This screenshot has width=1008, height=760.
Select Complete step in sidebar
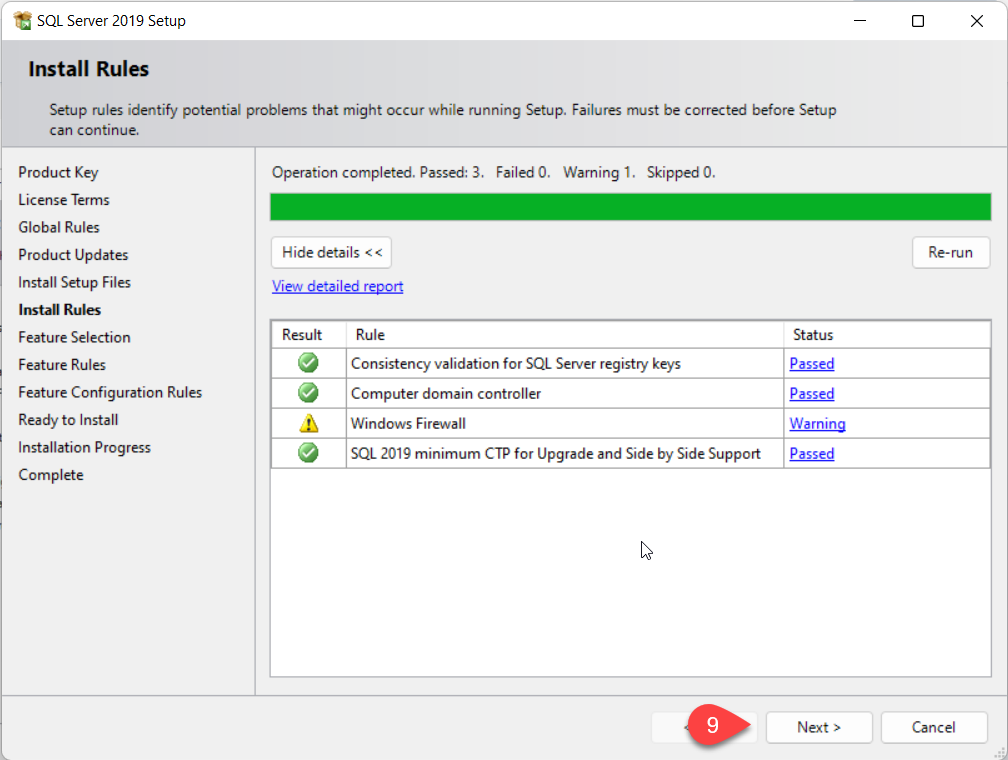[x=51, y=475]
